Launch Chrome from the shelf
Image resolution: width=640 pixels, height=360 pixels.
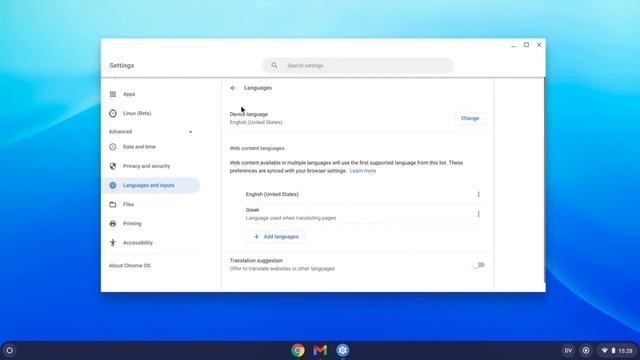click(x=298, y=350)
